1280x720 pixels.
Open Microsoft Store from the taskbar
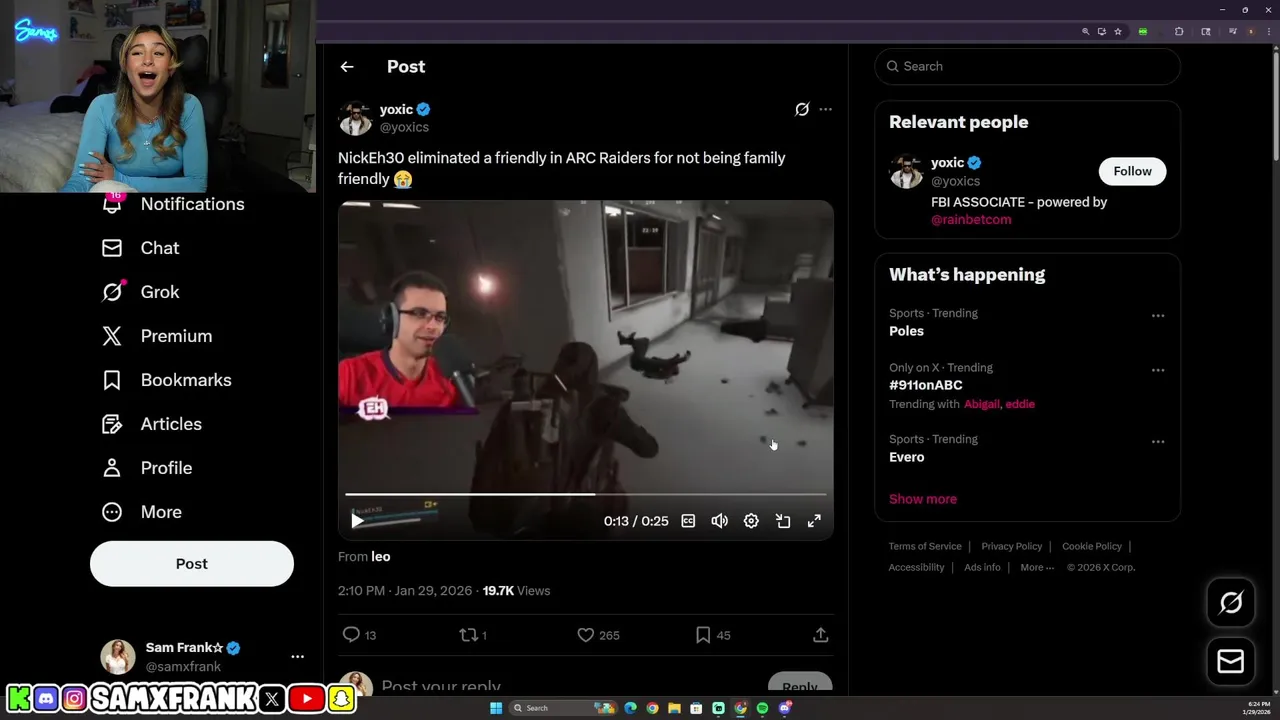(696, 708)
